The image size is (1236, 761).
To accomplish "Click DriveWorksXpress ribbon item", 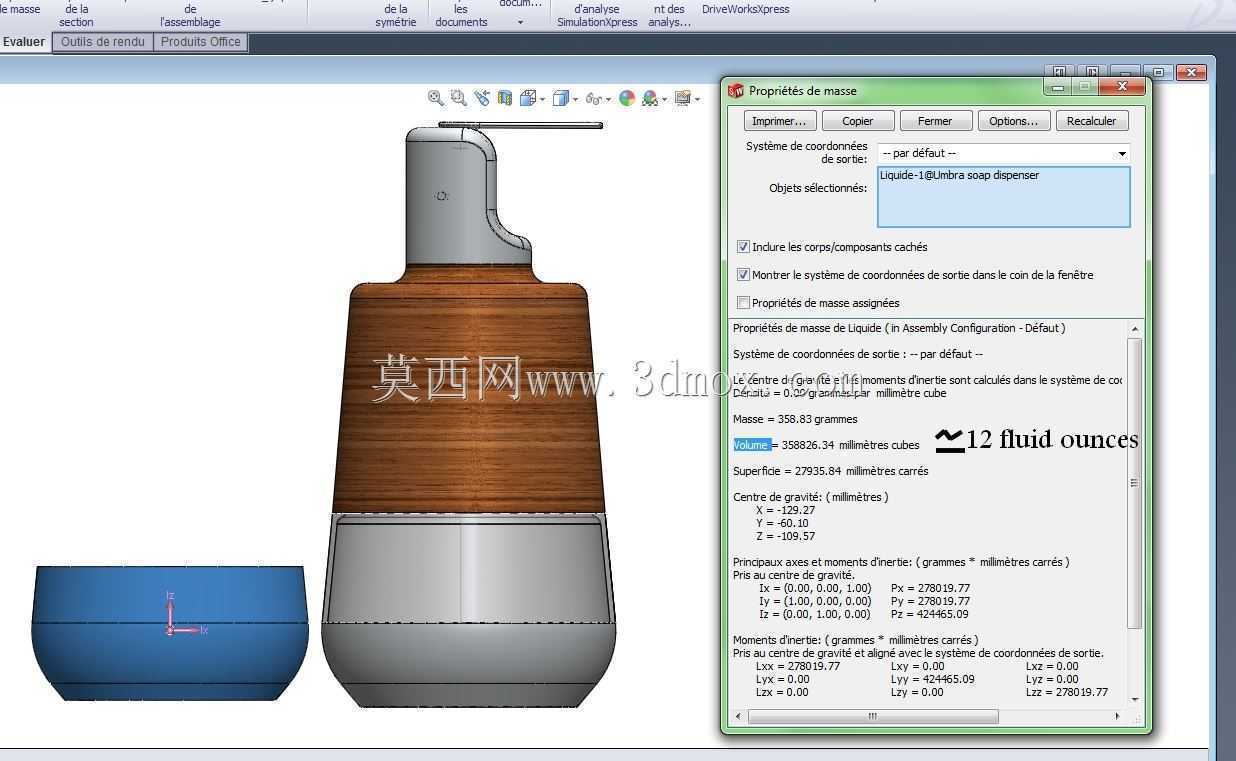I will [x=746, y=9].
